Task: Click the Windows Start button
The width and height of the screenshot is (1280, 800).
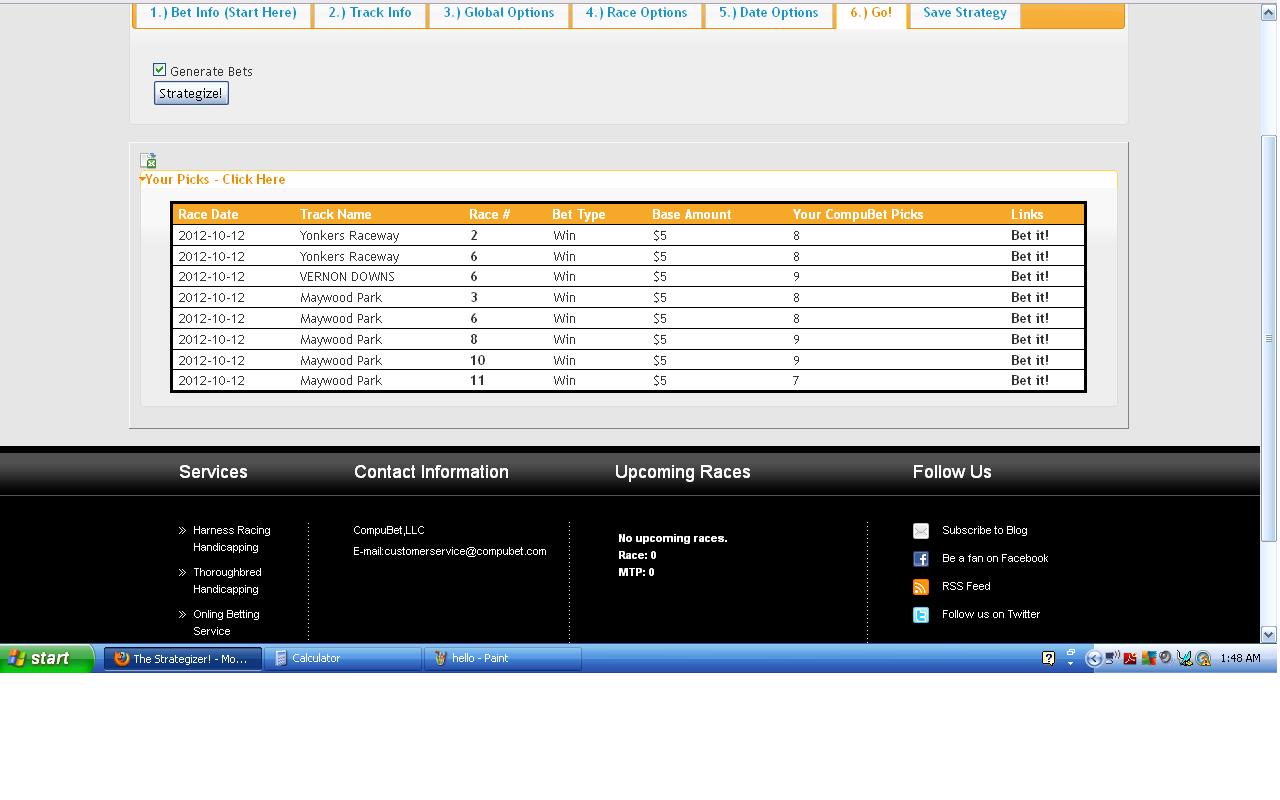Action: tap(46, 658)
